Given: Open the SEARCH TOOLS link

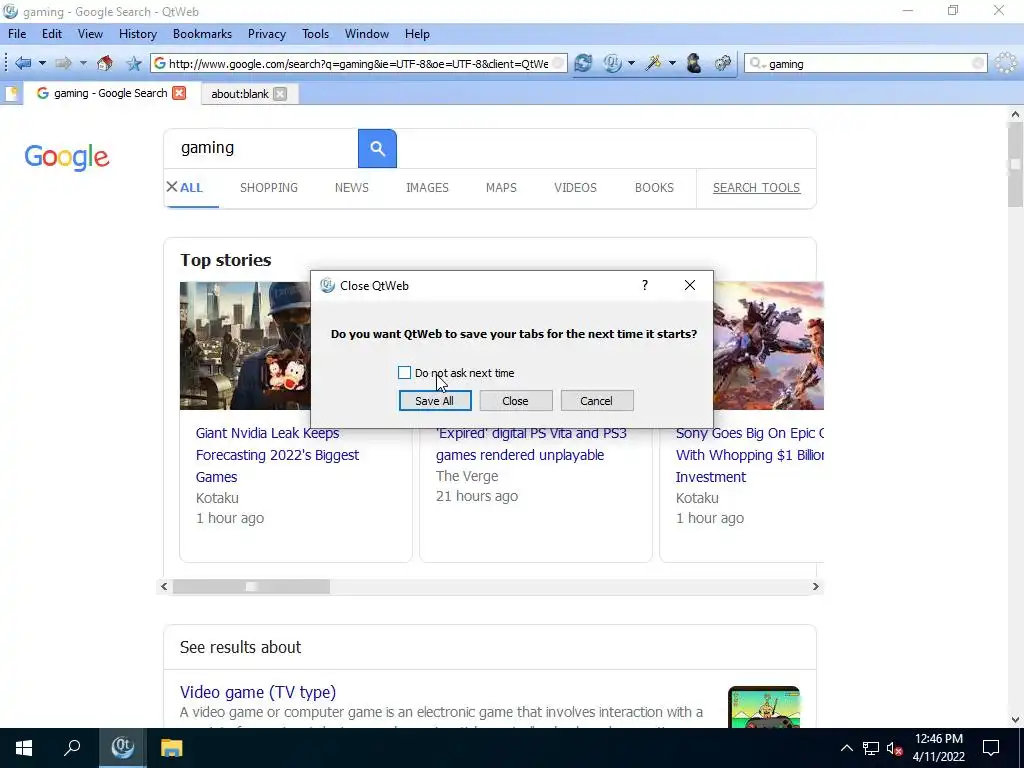Looking at the screenshot, I should 756,188.
